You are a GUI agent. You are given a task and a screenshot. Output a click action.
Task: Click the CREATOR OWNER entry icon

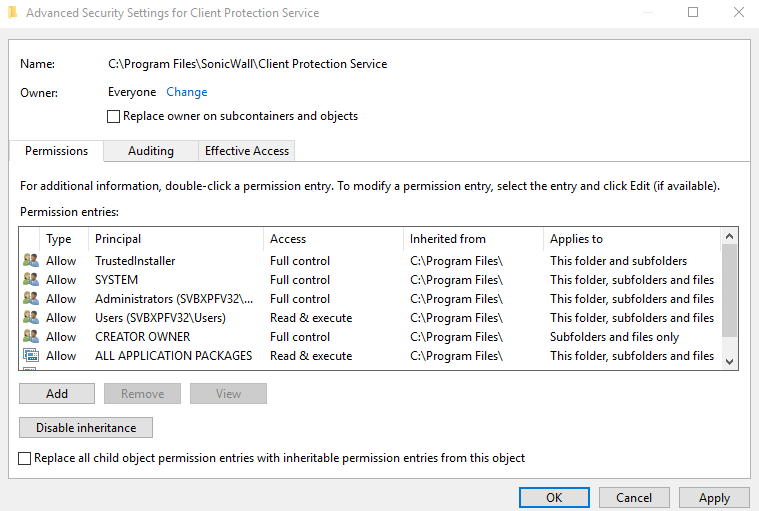[30, 337]
